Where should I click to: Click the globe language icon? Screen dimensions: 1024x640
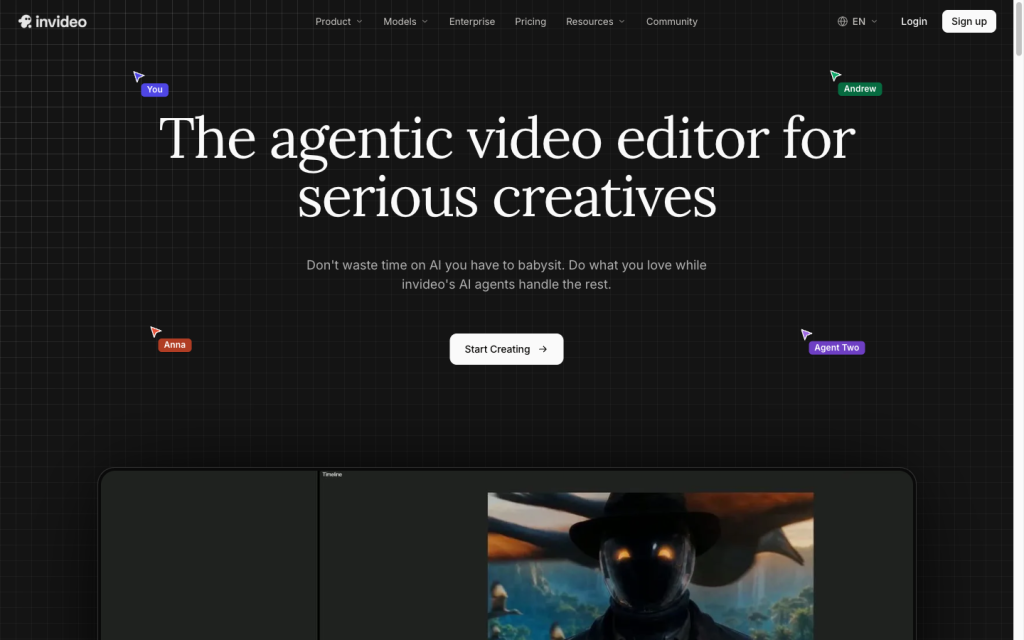842,22
